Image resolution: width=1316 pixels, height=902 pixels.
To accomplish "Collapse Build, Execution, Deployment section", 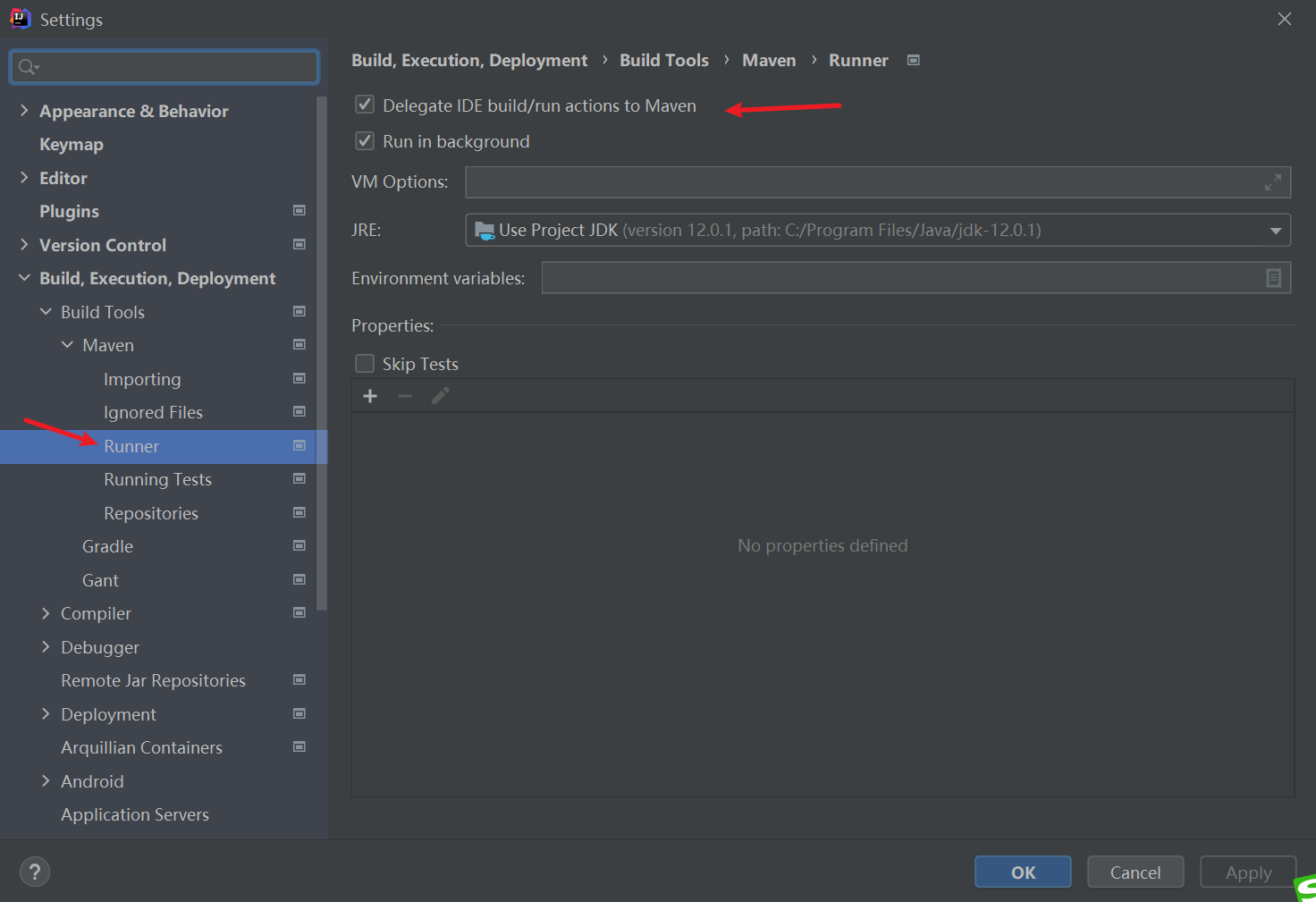I will tap(24, 278).
